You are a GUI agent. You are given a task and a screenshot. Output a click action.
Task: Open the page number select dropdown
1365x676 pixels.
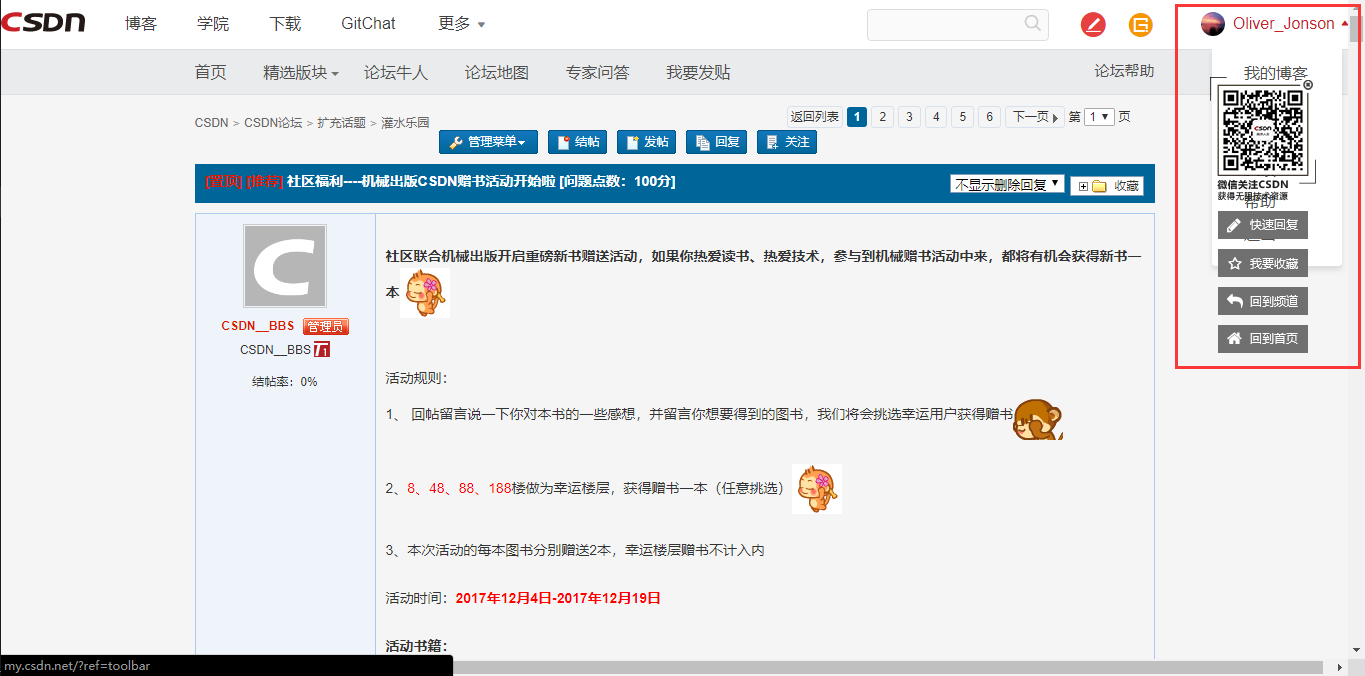[1100, 117]
